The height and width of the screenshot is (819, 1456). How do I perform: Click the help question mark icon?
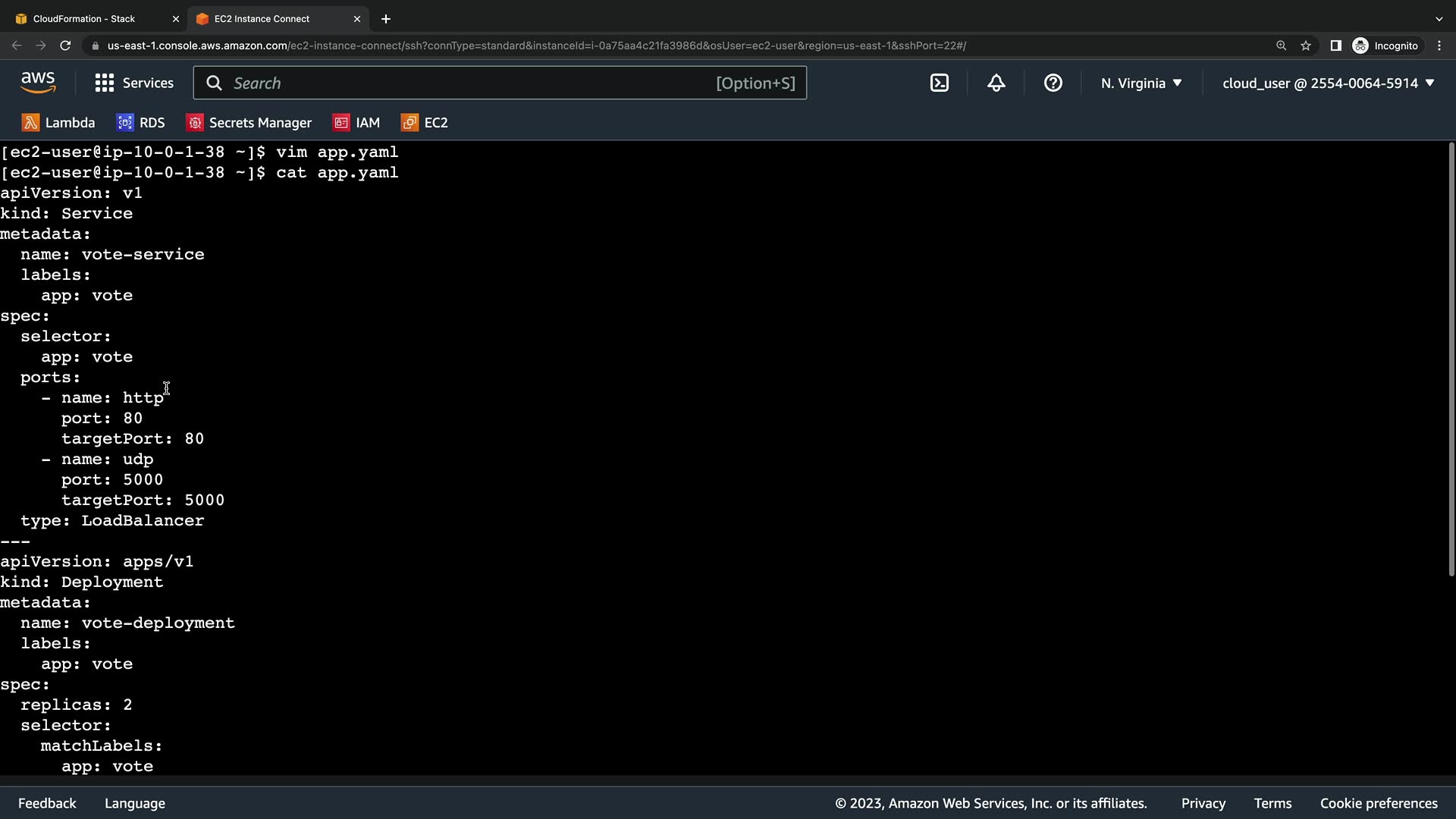1053,83
